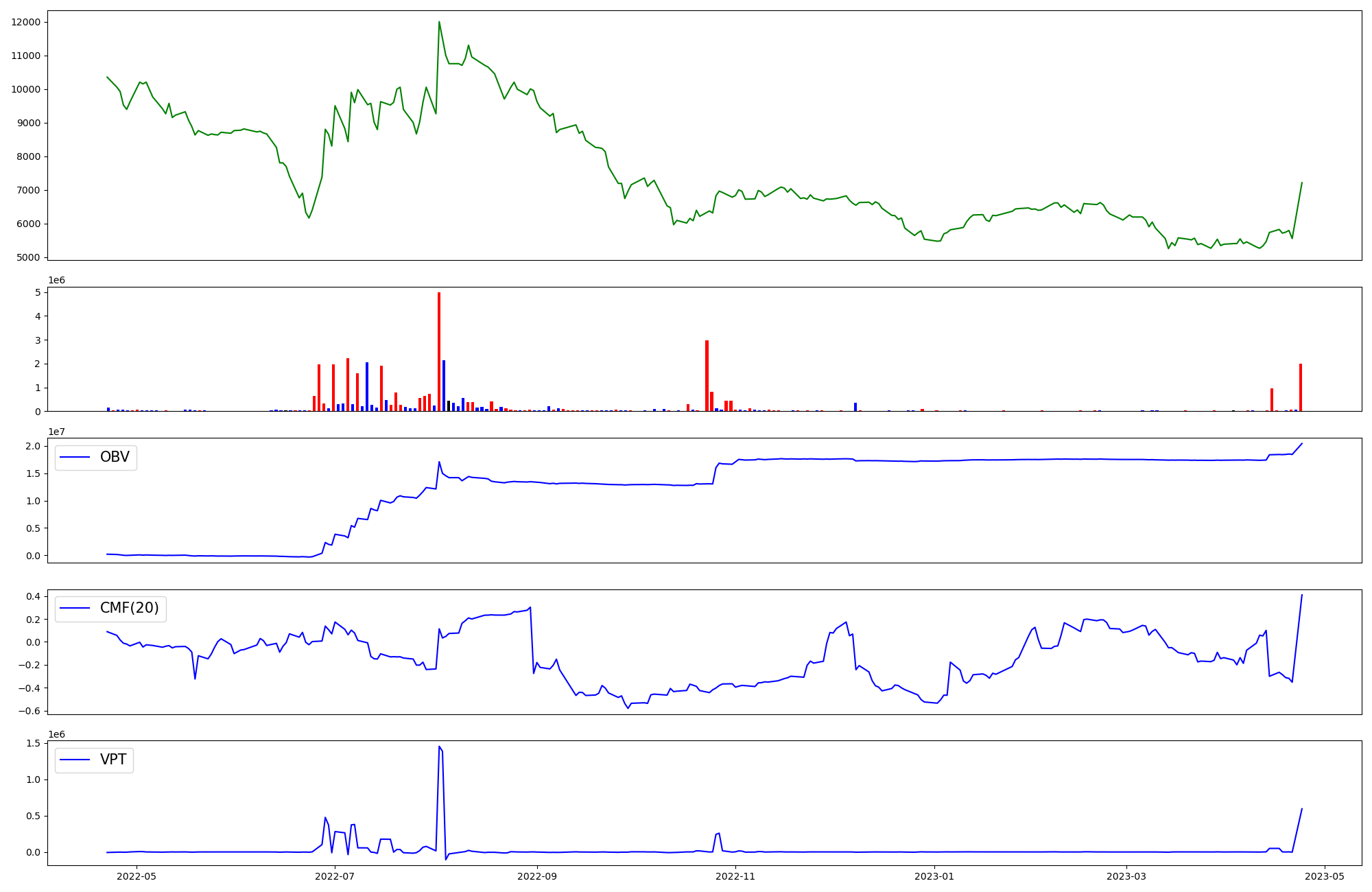Click the 2023-01 x-axis date label

(934, 876)
